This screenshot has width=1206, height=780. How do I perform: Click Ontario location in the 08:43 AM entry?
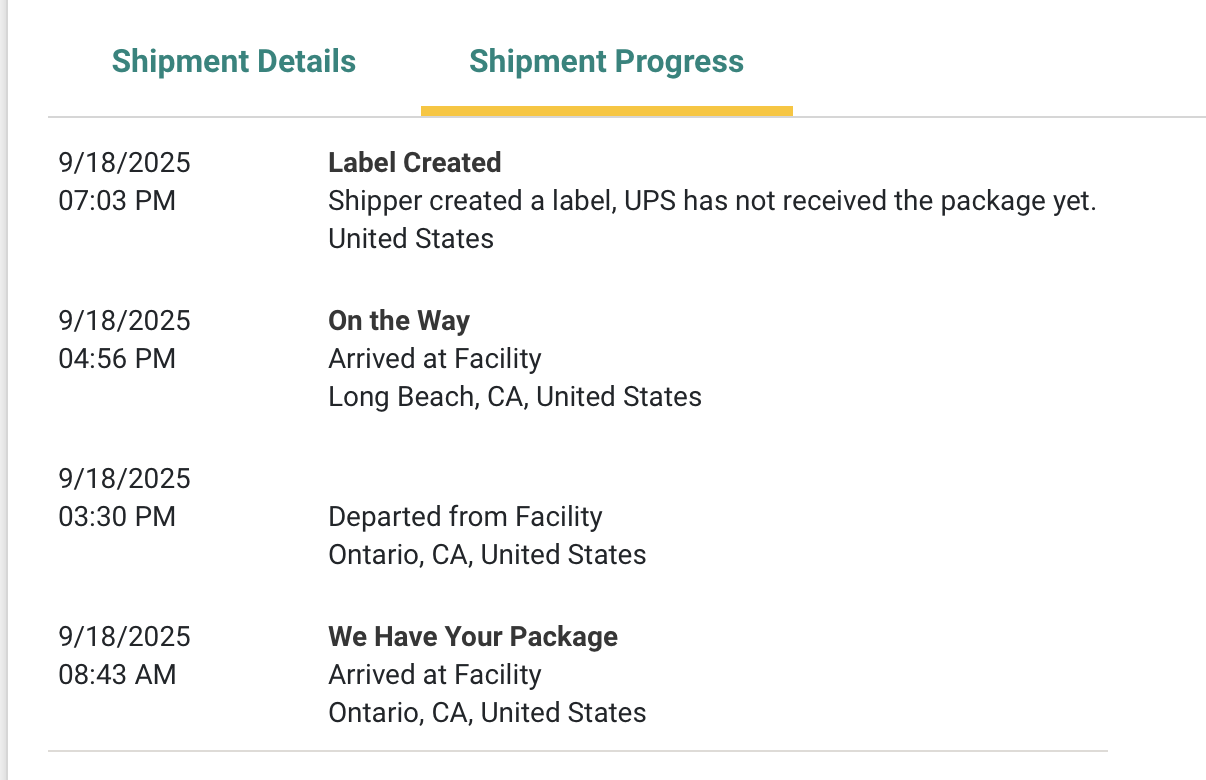pyautogui.click(x=486, y=713)
